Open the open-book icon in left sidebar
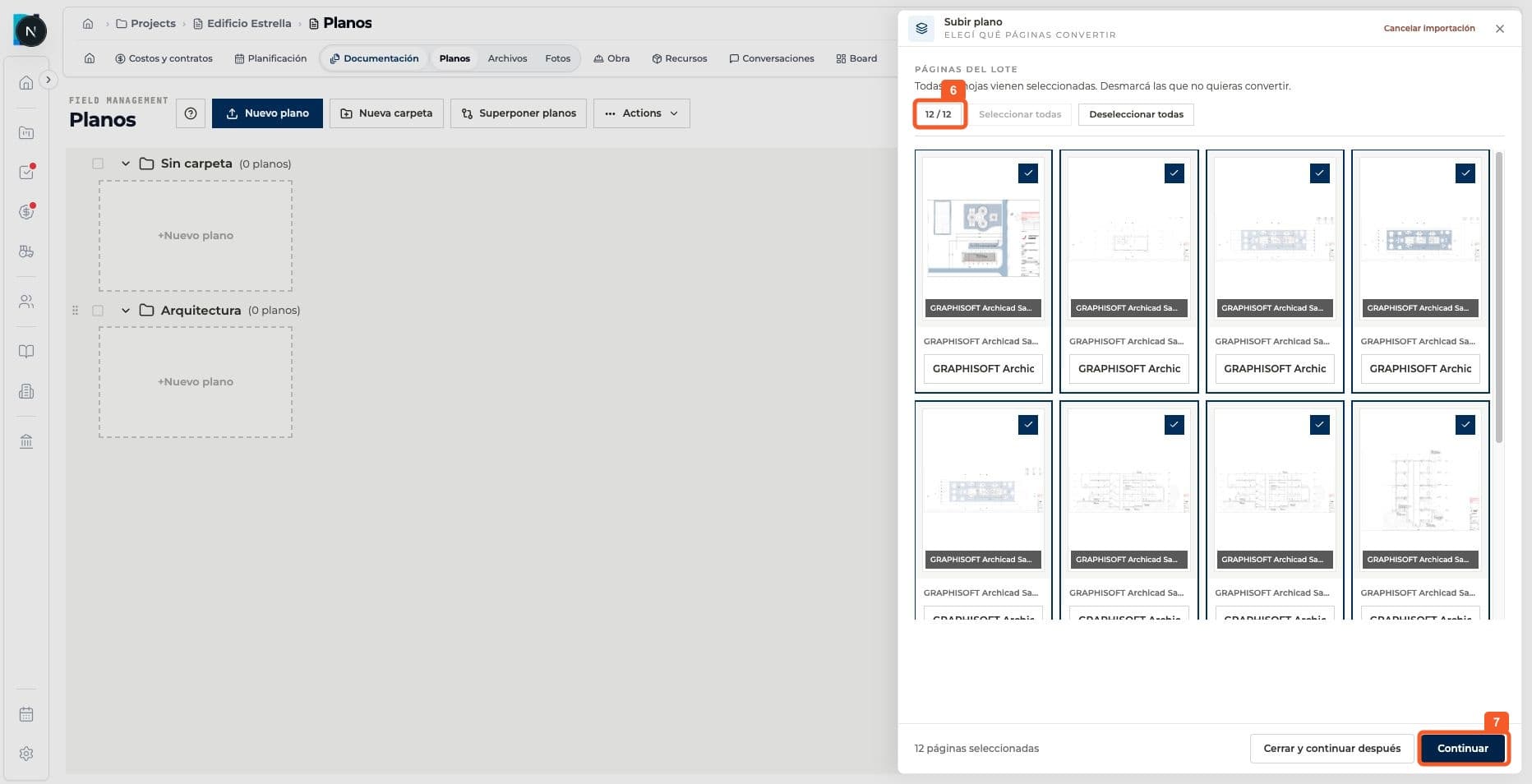 pos(26,352)
